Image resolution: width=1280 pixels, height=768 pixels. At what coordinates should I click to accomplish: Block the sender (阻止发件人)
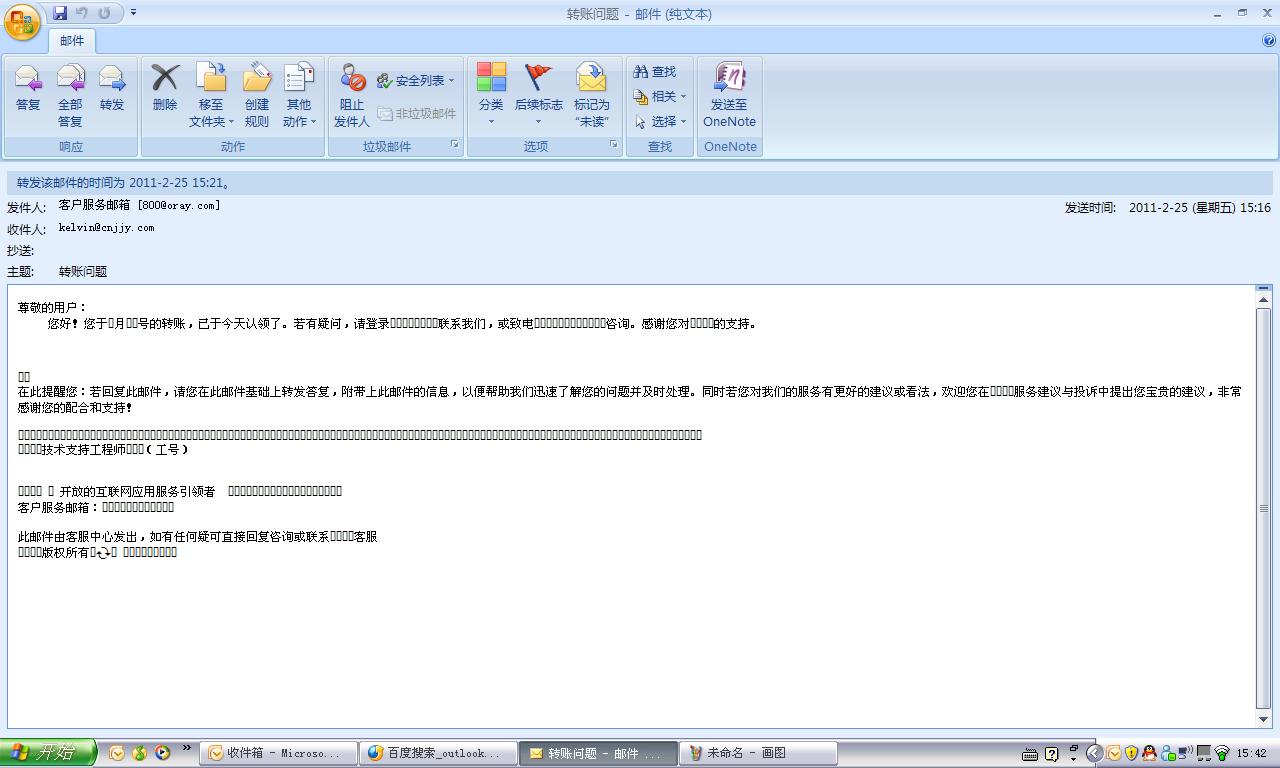tap(351, 96)
